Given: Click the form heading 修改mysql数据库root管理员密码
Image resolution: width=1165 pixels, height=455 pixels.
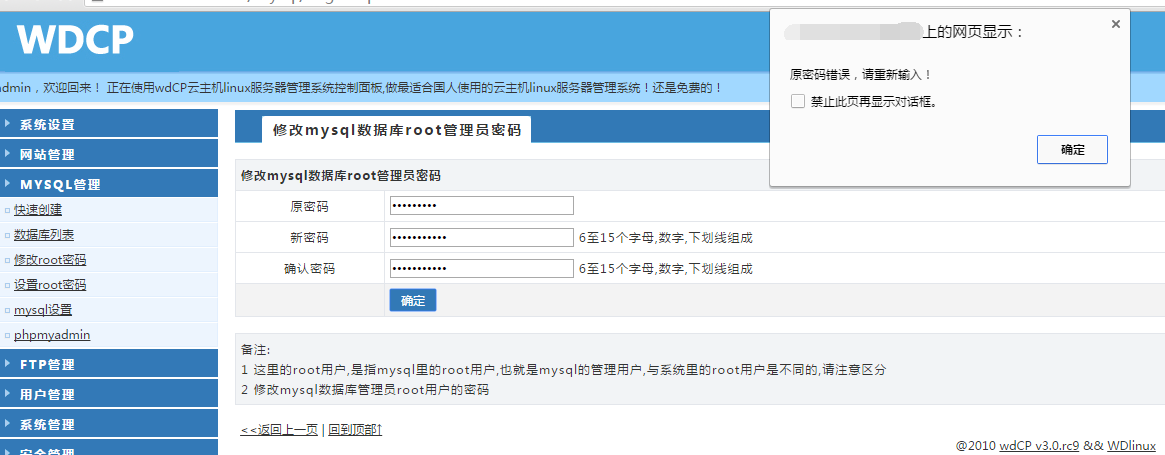Looking at the screenshot, I should (x=341, y=175).
